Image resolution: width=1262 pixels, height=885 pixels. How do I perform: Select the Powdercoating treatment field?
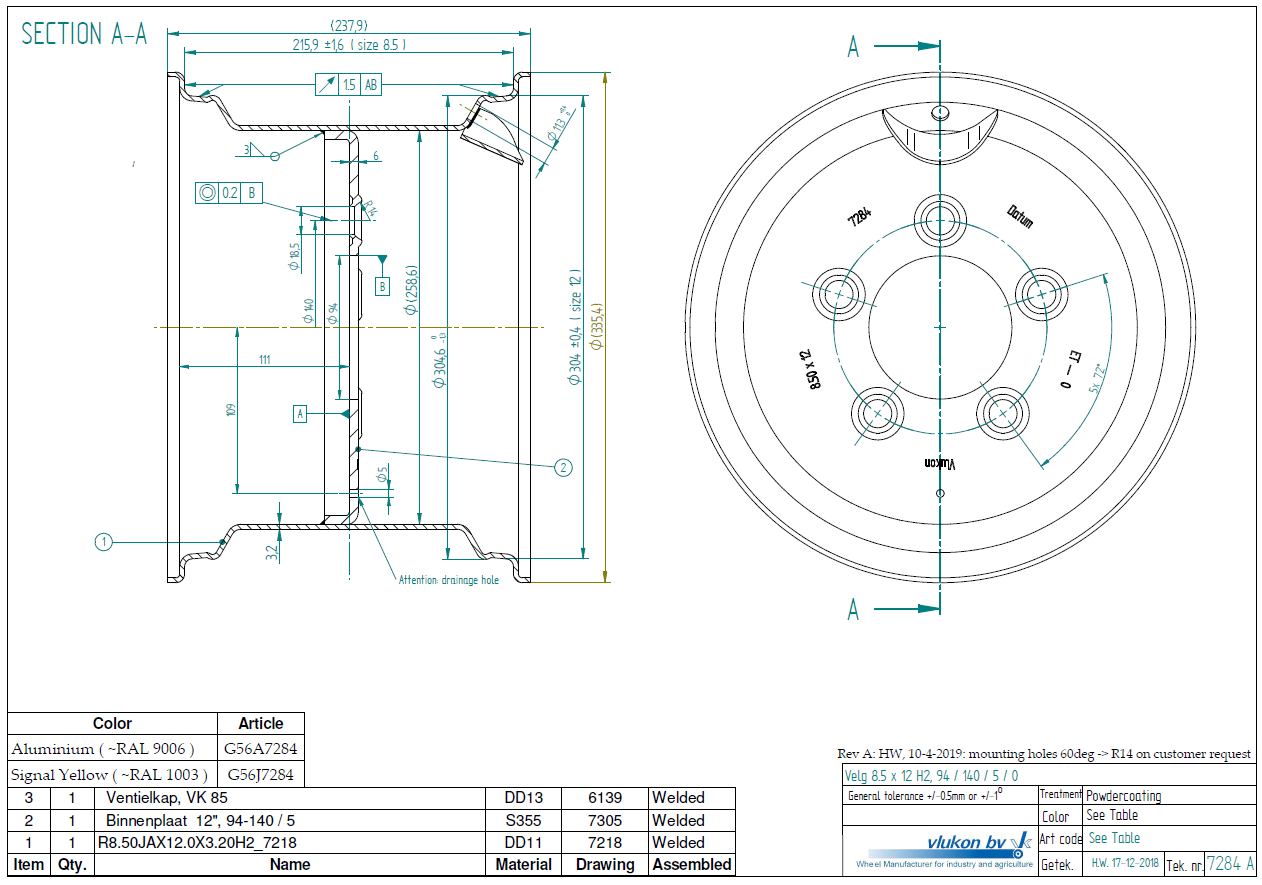coord(1124,796)
